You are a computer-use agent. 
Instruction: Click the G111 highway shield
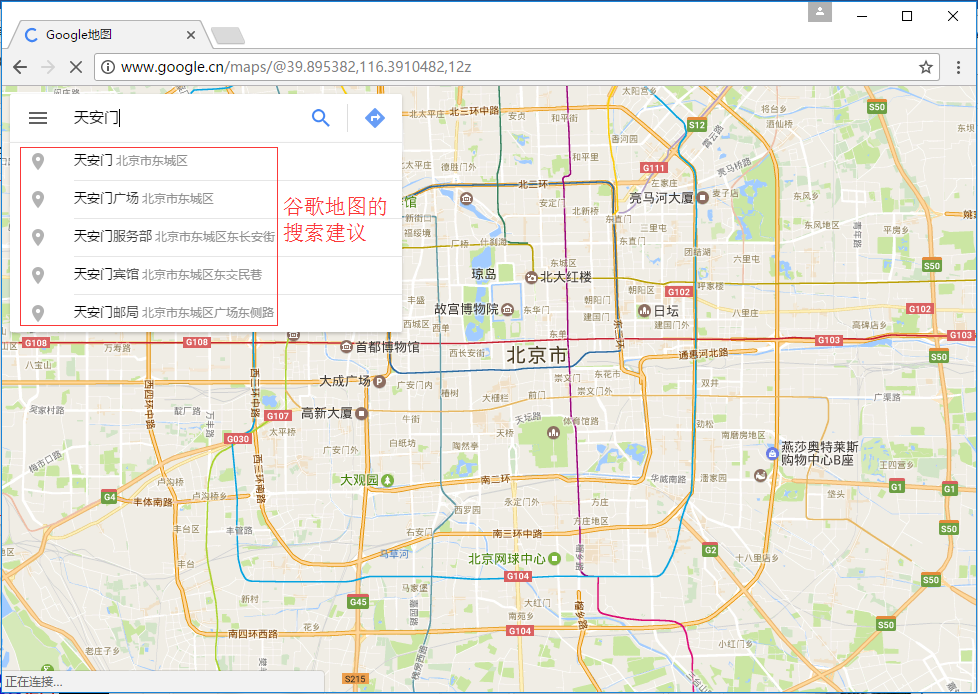[654, 168]
